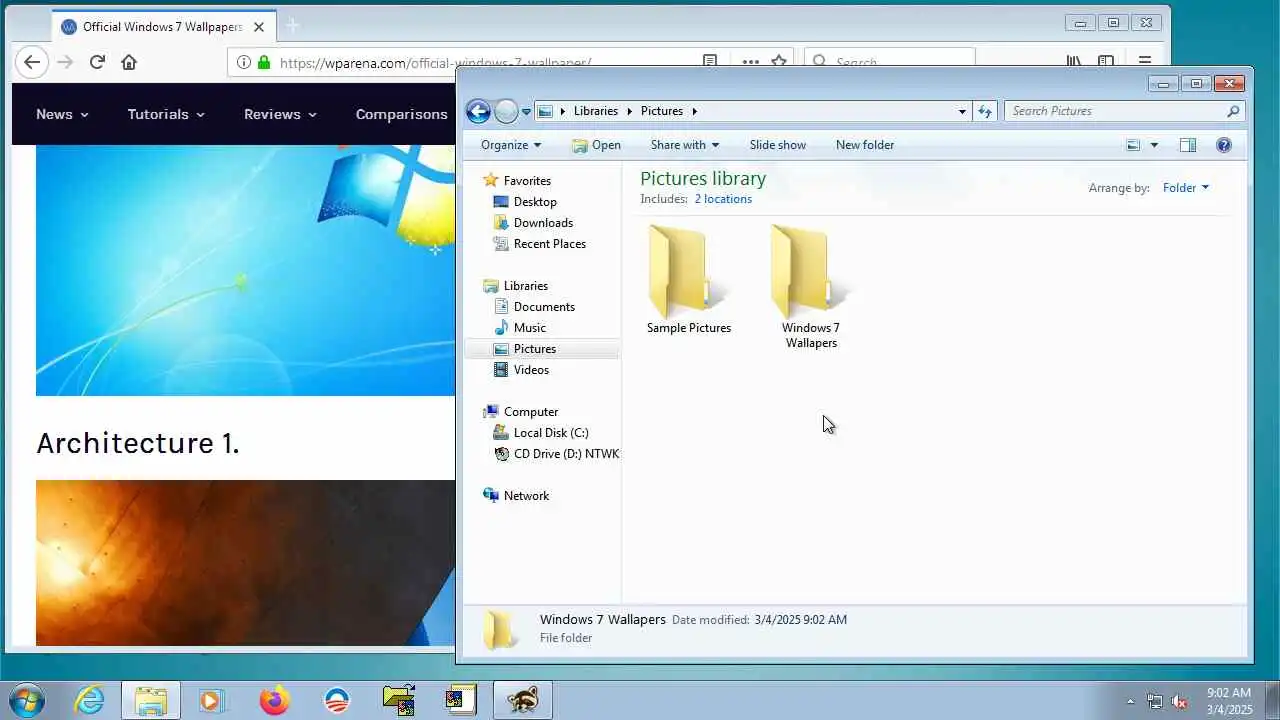Image resolution: width=1280 pixels, height=720 pixels.
Task: Select Network in the navigation pane
Action: coord(526,496)
